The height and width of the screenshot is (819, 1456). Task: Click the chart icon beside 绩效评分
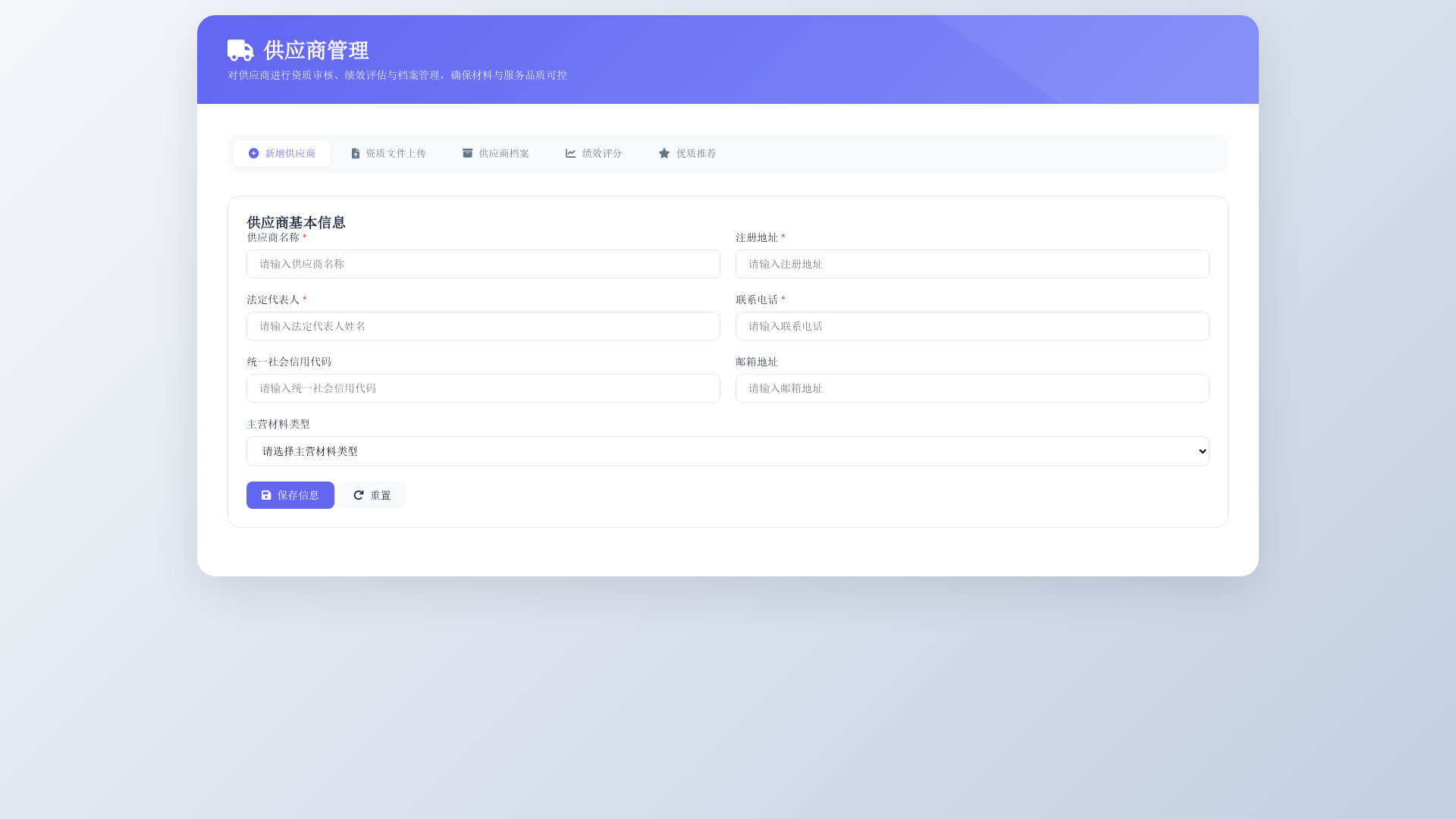click(570, 153)
